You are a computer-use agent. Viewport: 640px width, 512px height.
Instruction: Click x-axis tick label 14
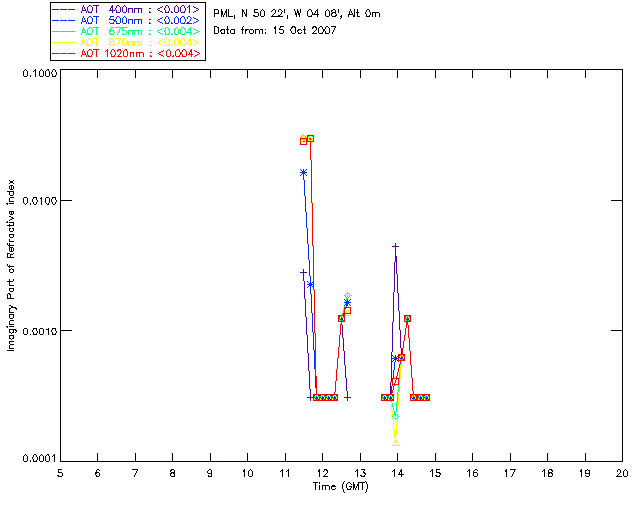[x=398, y=474]
